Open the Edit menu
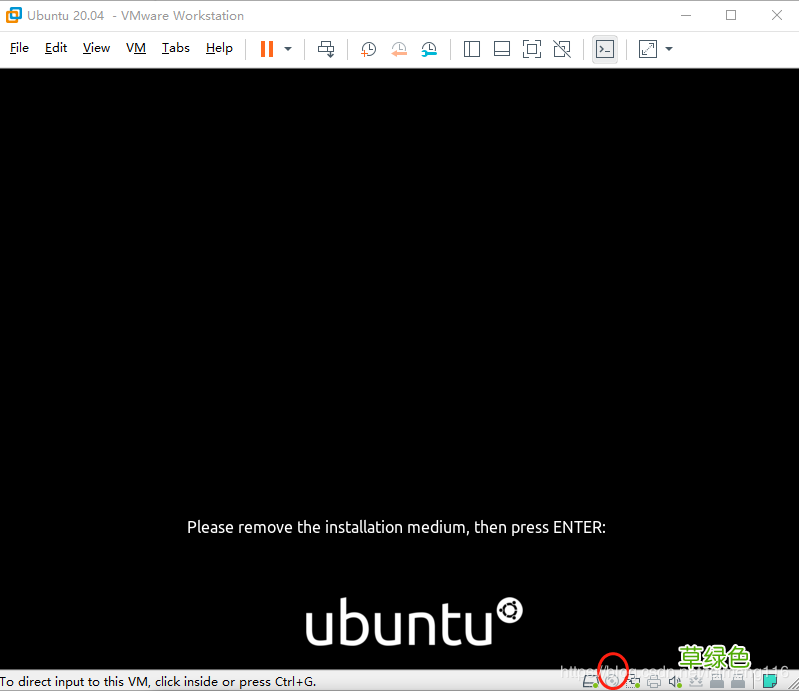The height and width of the screenshot is (691, 799). coord(56,48)
